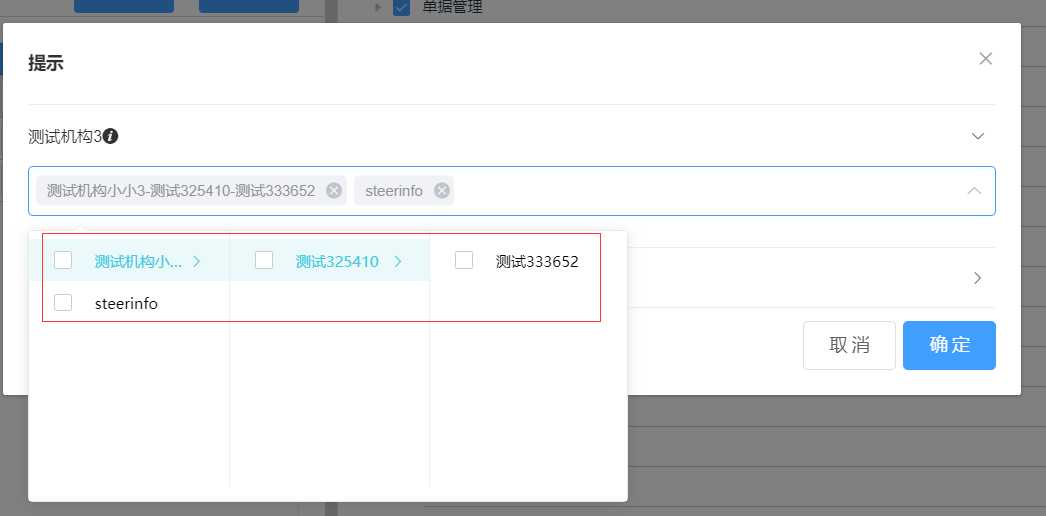This screenshot has height=516, width=1046.
Task: Tick the checkbox for 测试机构小...
Action: (63, 260)
